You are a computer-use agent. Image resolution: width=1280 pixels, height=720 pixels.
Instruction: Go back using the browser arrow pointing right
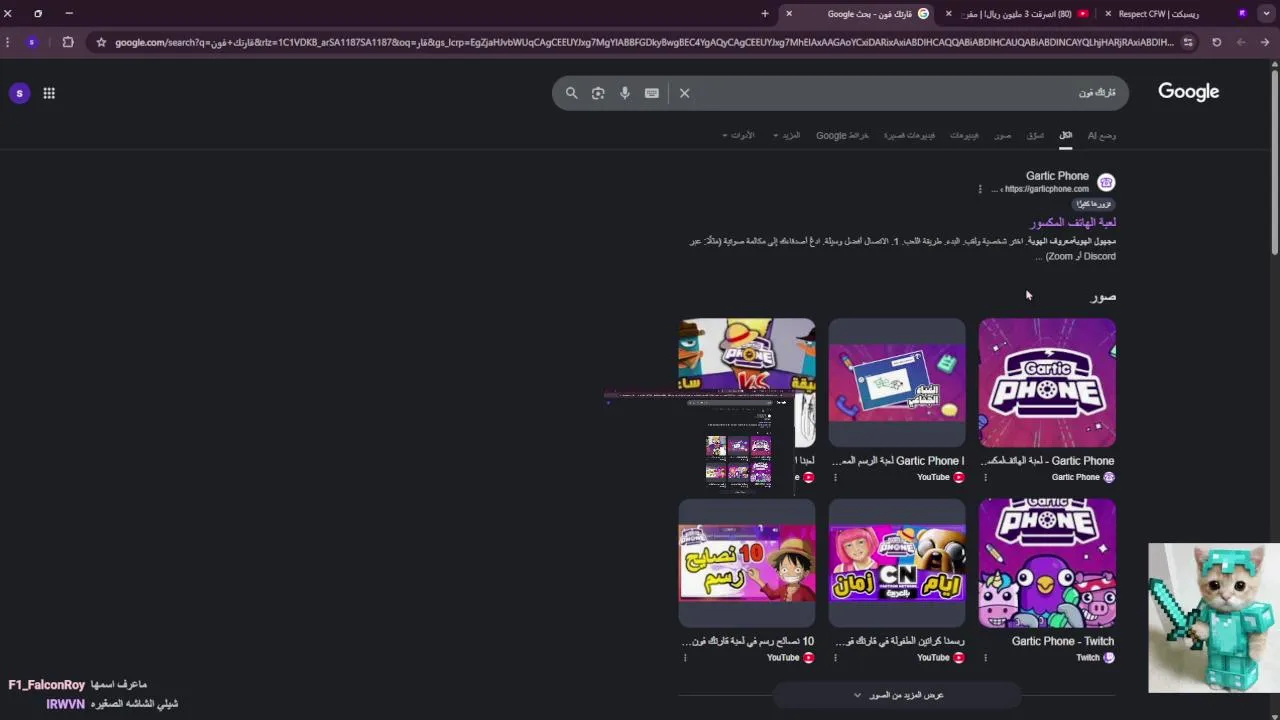pyautogui.click(x=1265, y=42)
